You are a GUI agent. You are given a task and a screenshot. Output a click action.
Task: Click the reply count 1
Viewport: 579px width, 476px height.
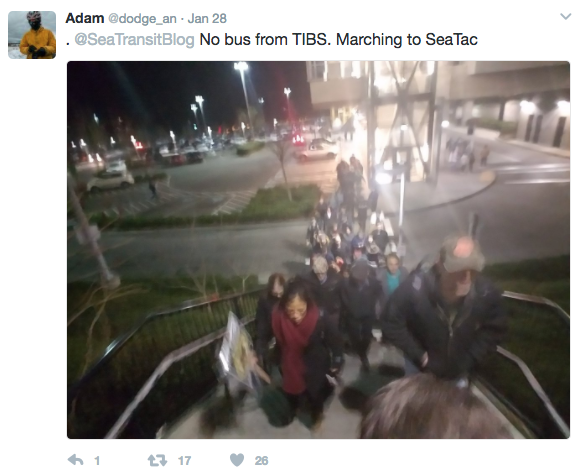[x=97, y=460]
